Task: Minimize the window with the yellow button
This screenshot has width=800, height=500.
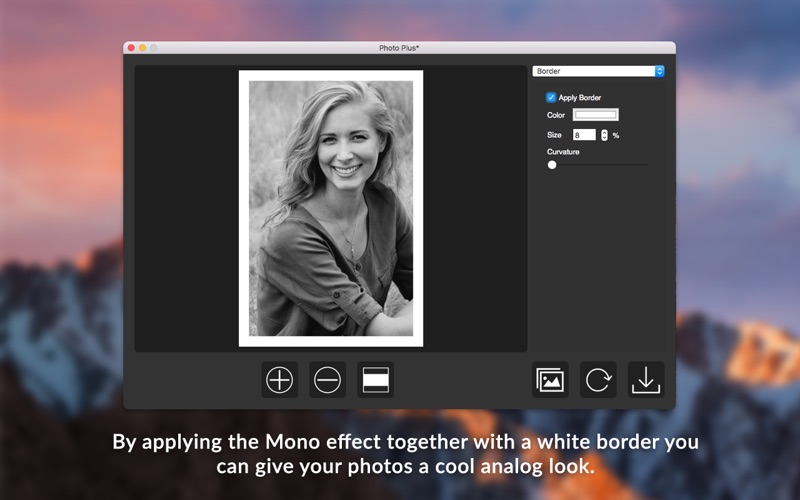Action: (143, 48)
